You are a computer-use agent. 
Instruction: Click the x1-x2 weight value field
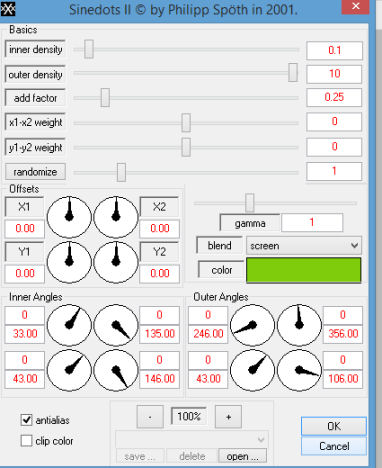click(x=334, y=122)
